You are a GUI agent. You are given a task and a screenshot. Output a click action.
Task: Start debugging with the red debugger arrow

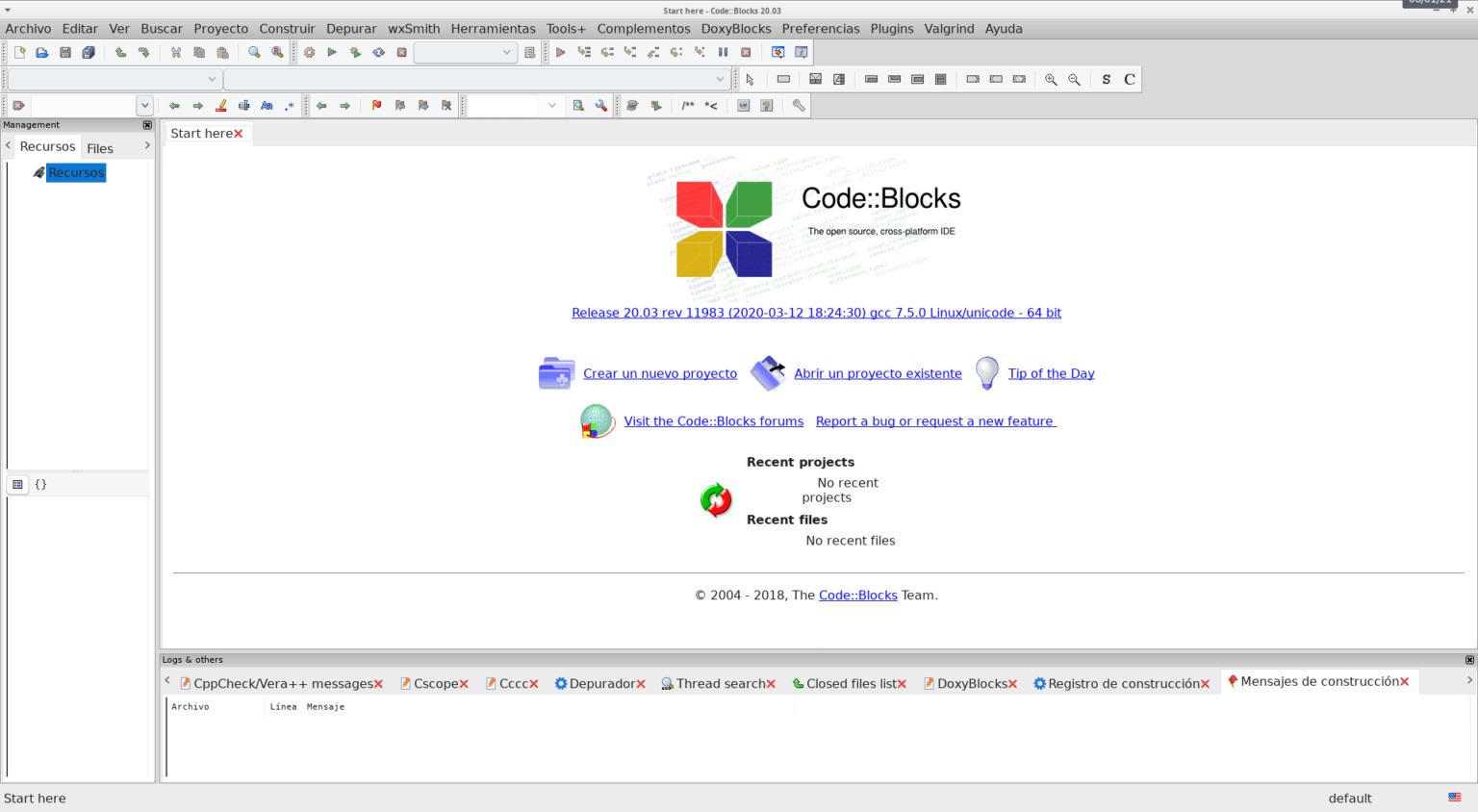pos(561,52)
